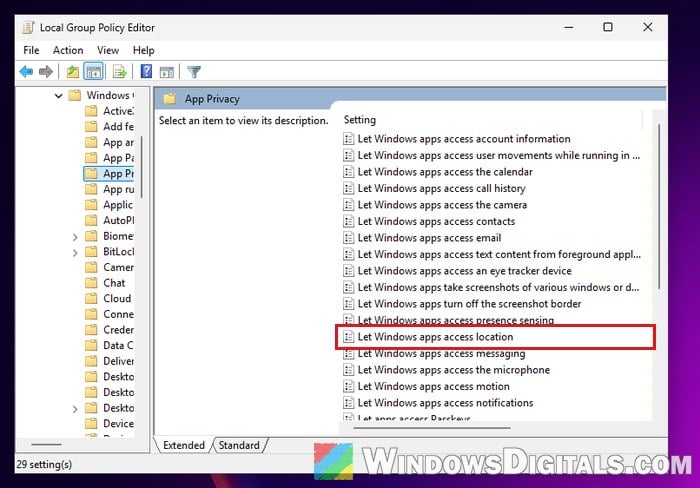Select the Chat tree folder

click(x=105, y=283)
